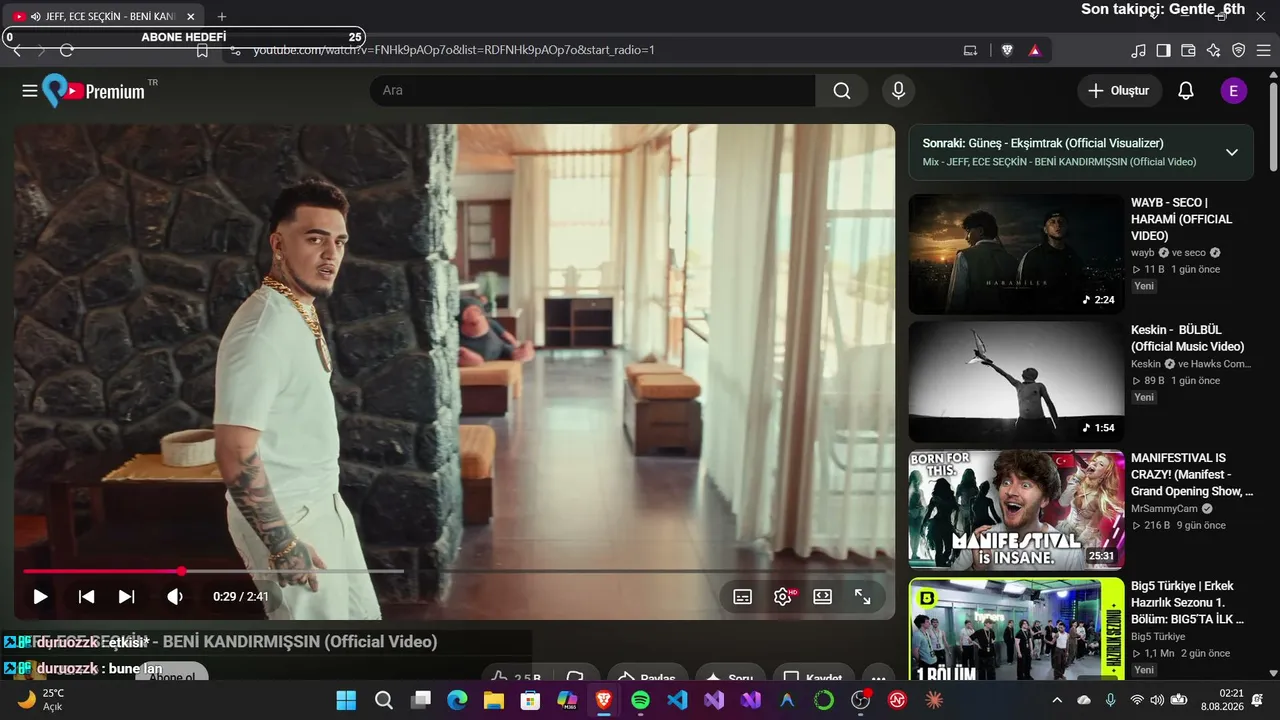Expand the Sonraki mix playlist panel
1280x720 pixels.
tap(1232, 152)
